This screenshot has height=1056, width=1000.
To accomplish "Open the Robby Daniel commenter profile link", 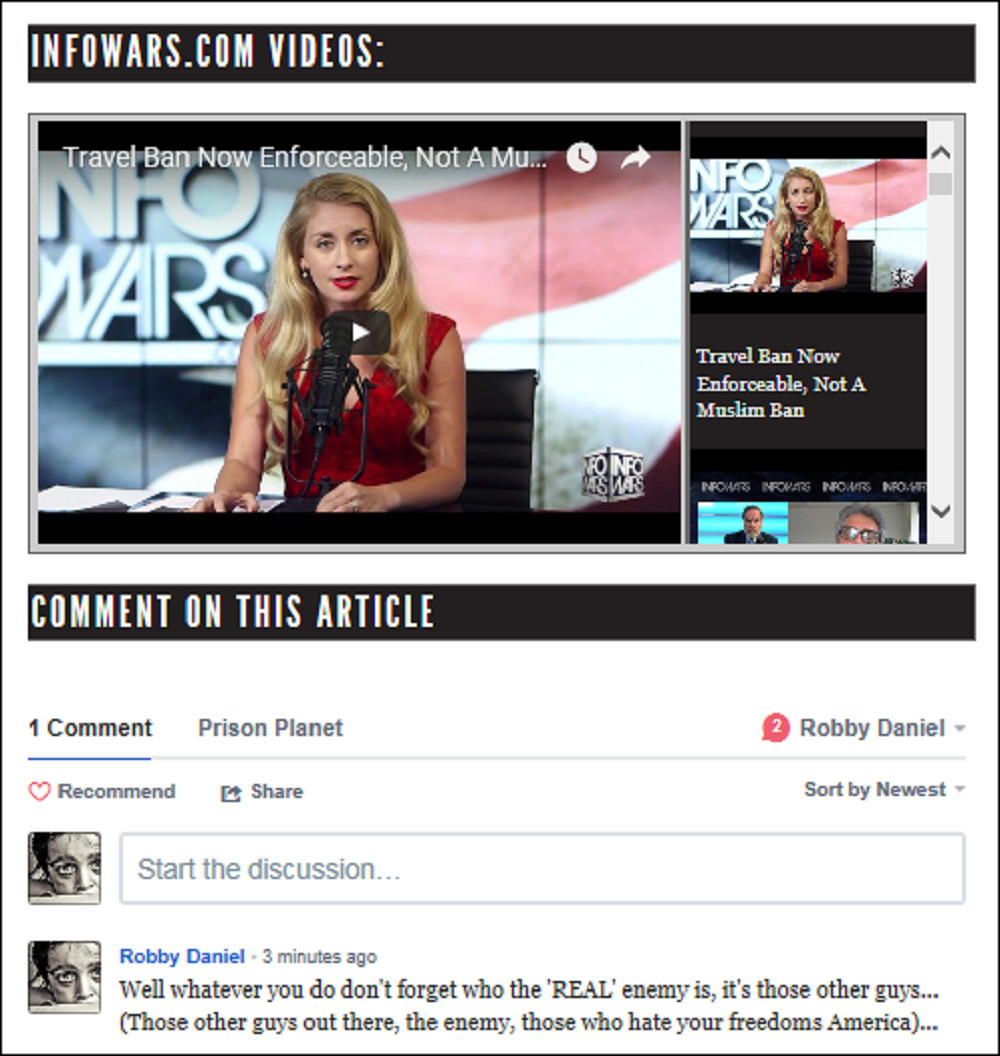I will click(x=182, y=957).
